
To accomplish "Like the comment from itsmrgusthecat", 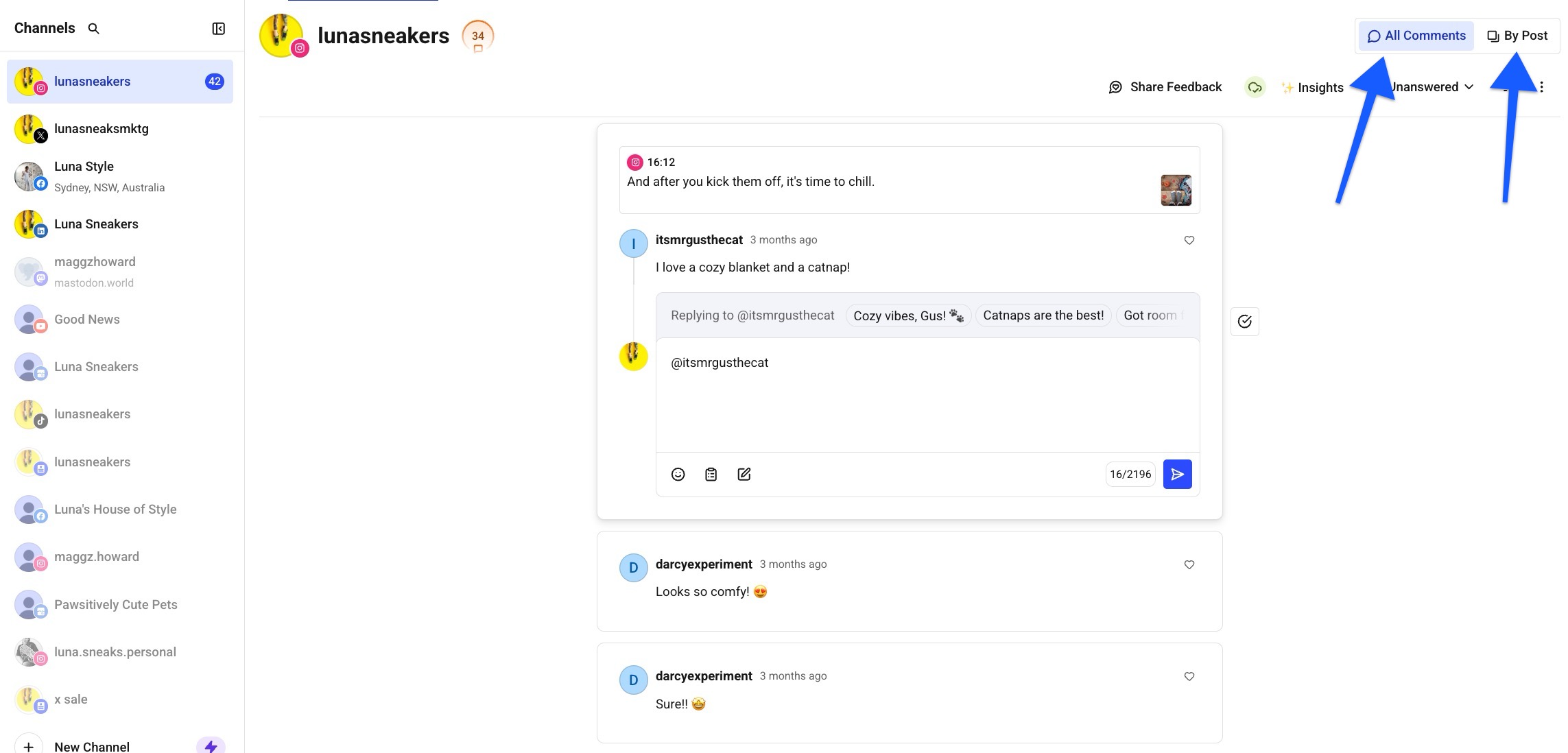I will pos(1189,241).
